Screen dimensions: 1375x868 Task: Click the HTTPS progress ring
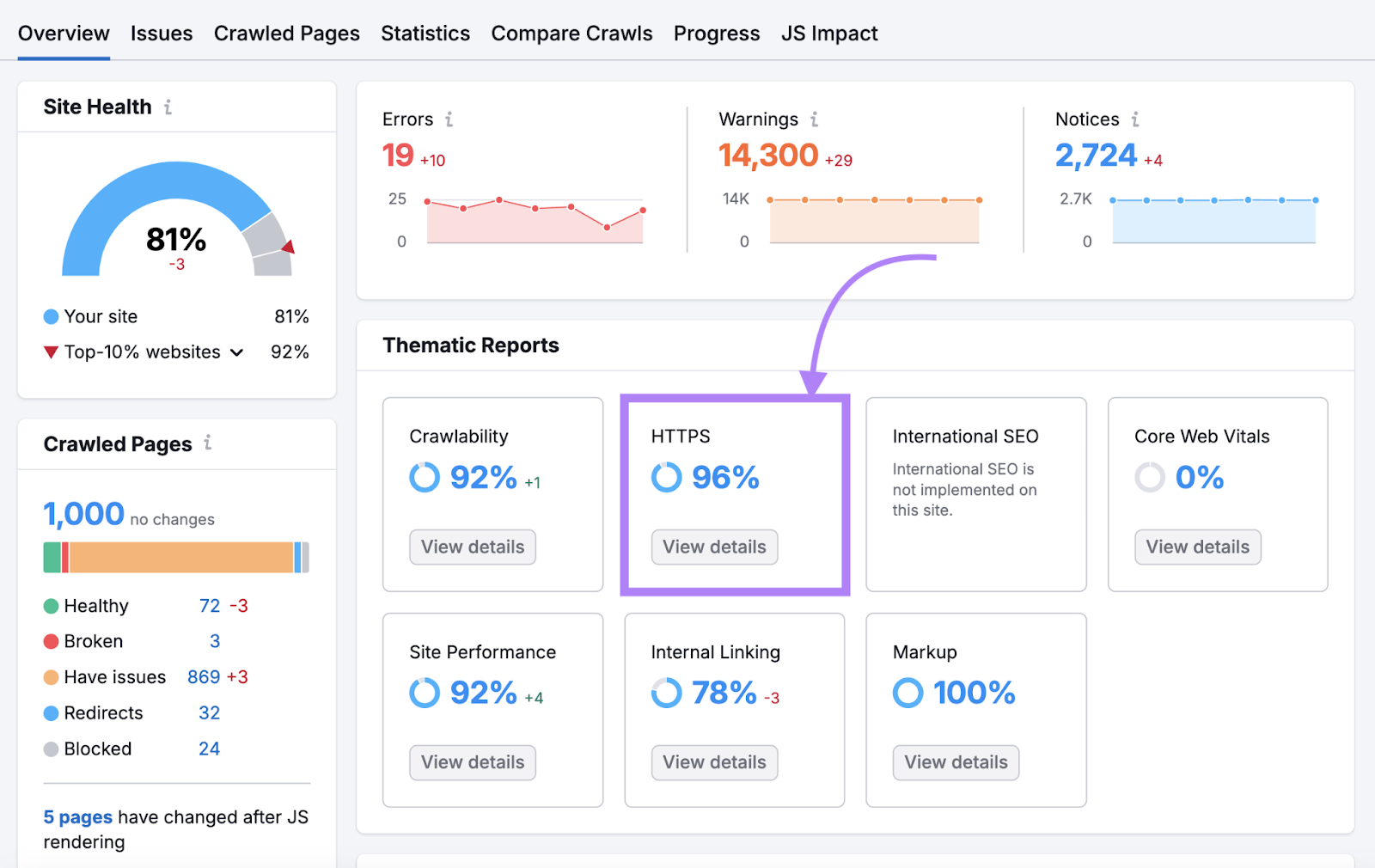666,478
